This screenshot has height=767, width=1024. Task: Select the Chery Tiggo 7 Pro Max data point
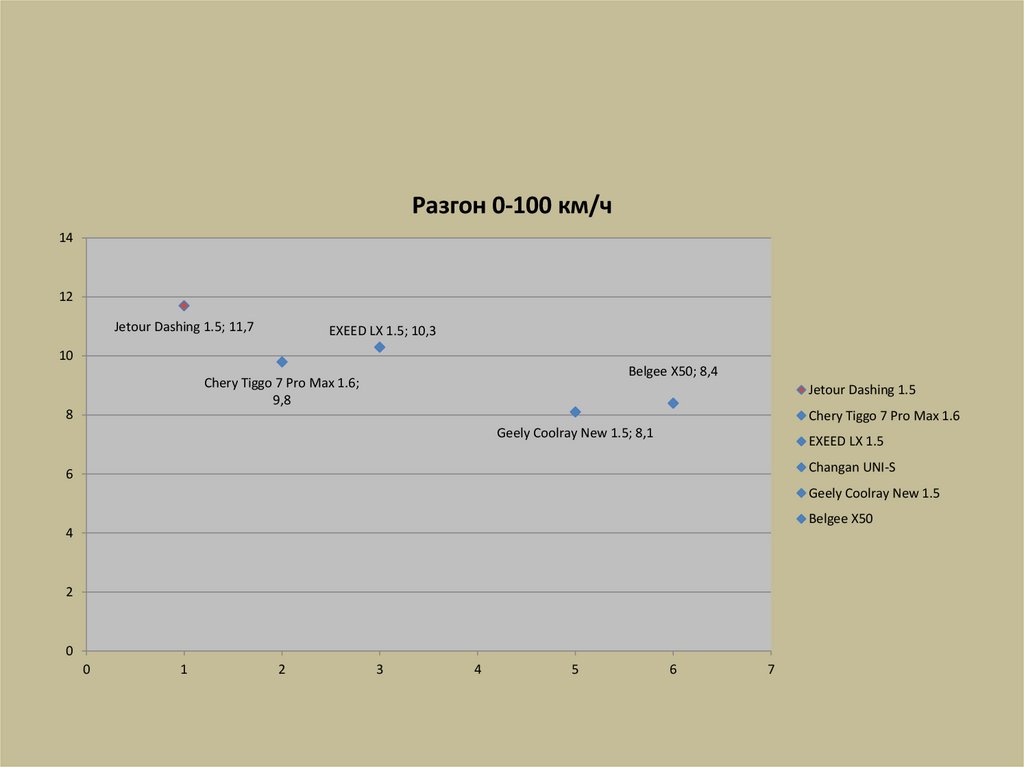pyautogui.click(x=282, y=362)
